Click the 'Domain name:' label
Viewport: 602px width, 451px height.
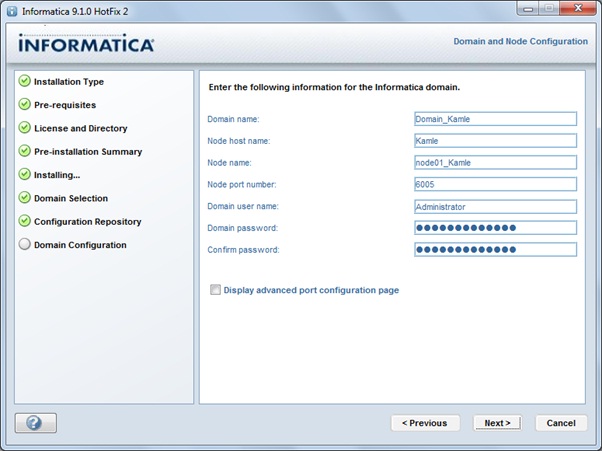(233, 119)
